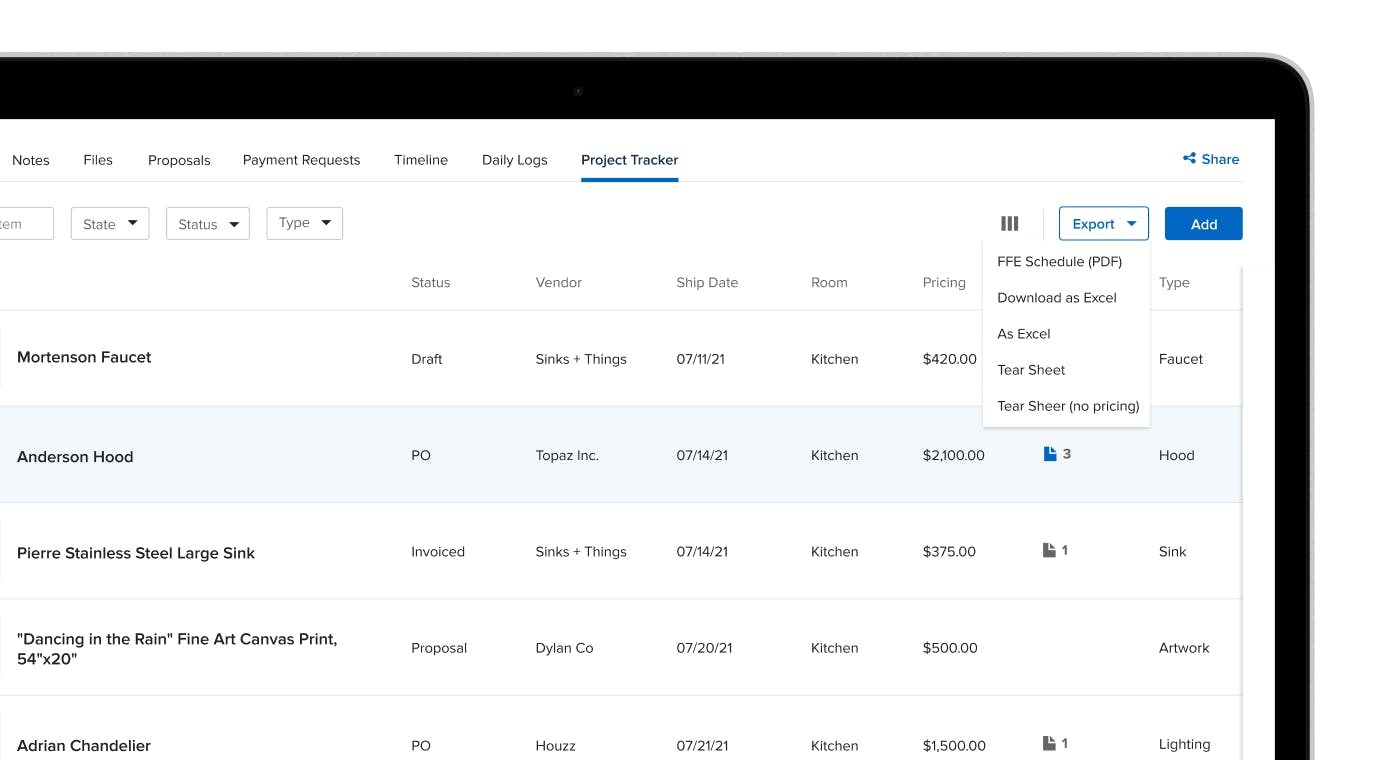This screenshot has width=1380, height=760.
Task: Open the Timeline tab
Action: click(x=421, y=160)
